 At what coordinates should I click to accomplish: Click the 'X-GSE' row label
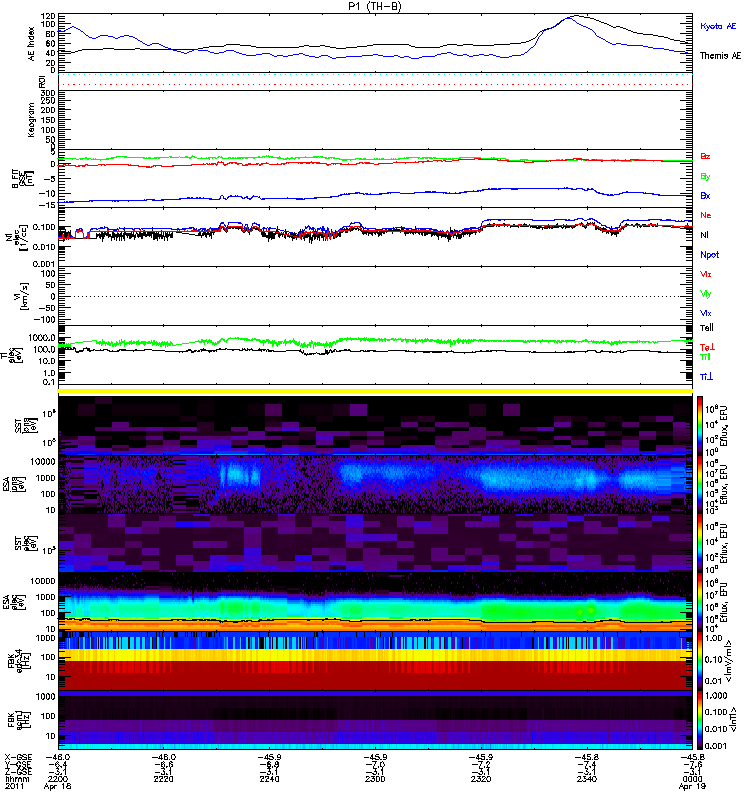pos(18,757)
